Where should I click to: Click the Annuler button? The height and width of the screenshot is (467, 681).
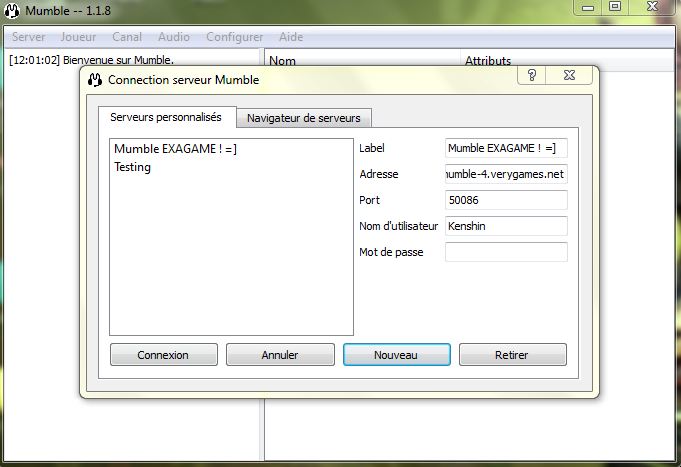coord(280,355)
